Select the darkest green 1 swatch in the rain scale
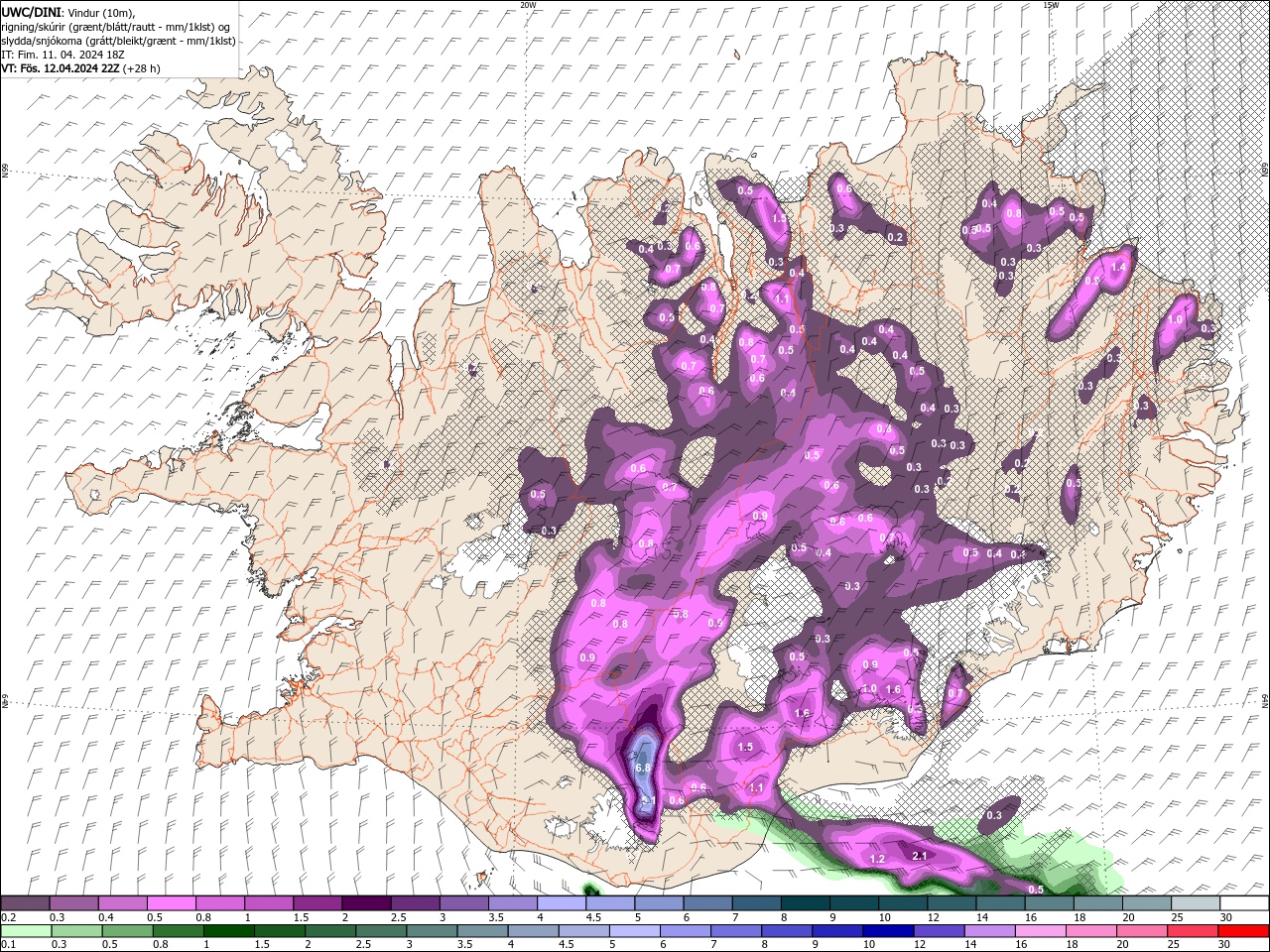Screen dimensions: 1270x952 coord(228,931)
